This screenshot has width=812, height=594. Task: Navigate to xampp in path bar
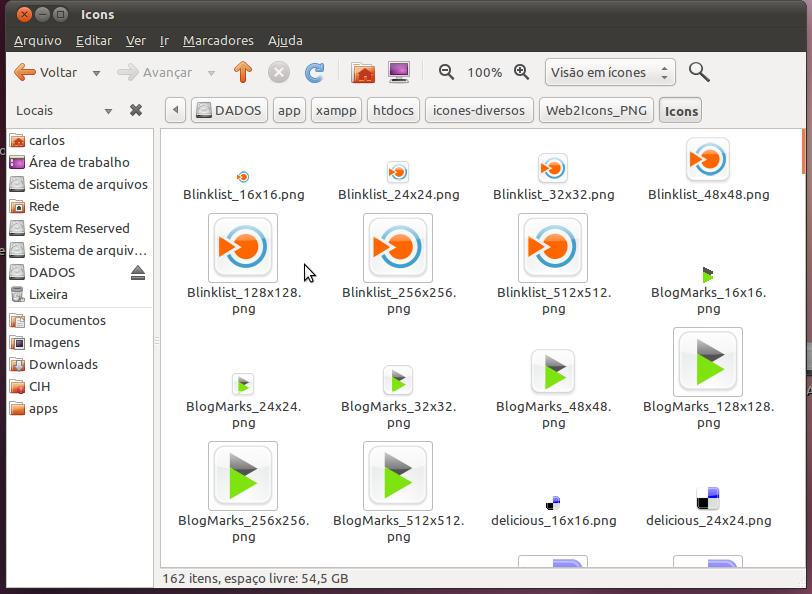(336, 110)
